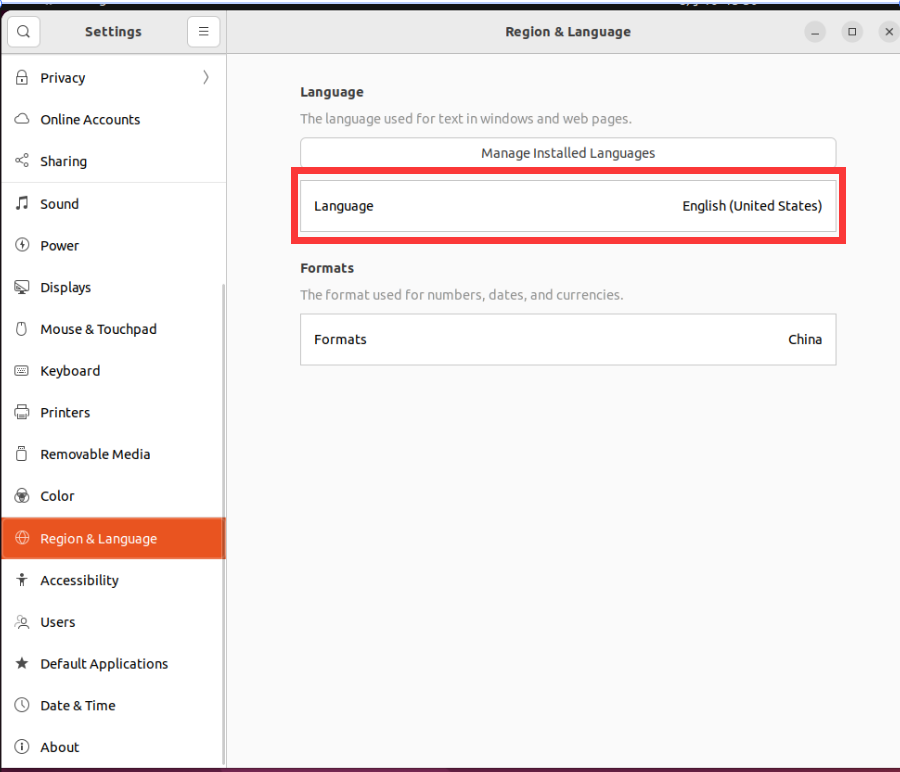Screen dimensions: 900x772
Task: Open the Formats row showing China
Action: 568,340
